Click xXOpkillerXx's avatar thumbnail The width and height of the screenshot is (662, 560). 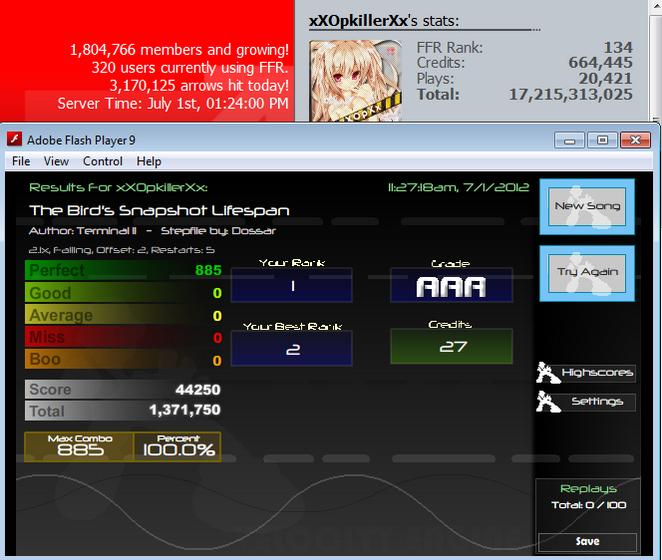(355, 81)
